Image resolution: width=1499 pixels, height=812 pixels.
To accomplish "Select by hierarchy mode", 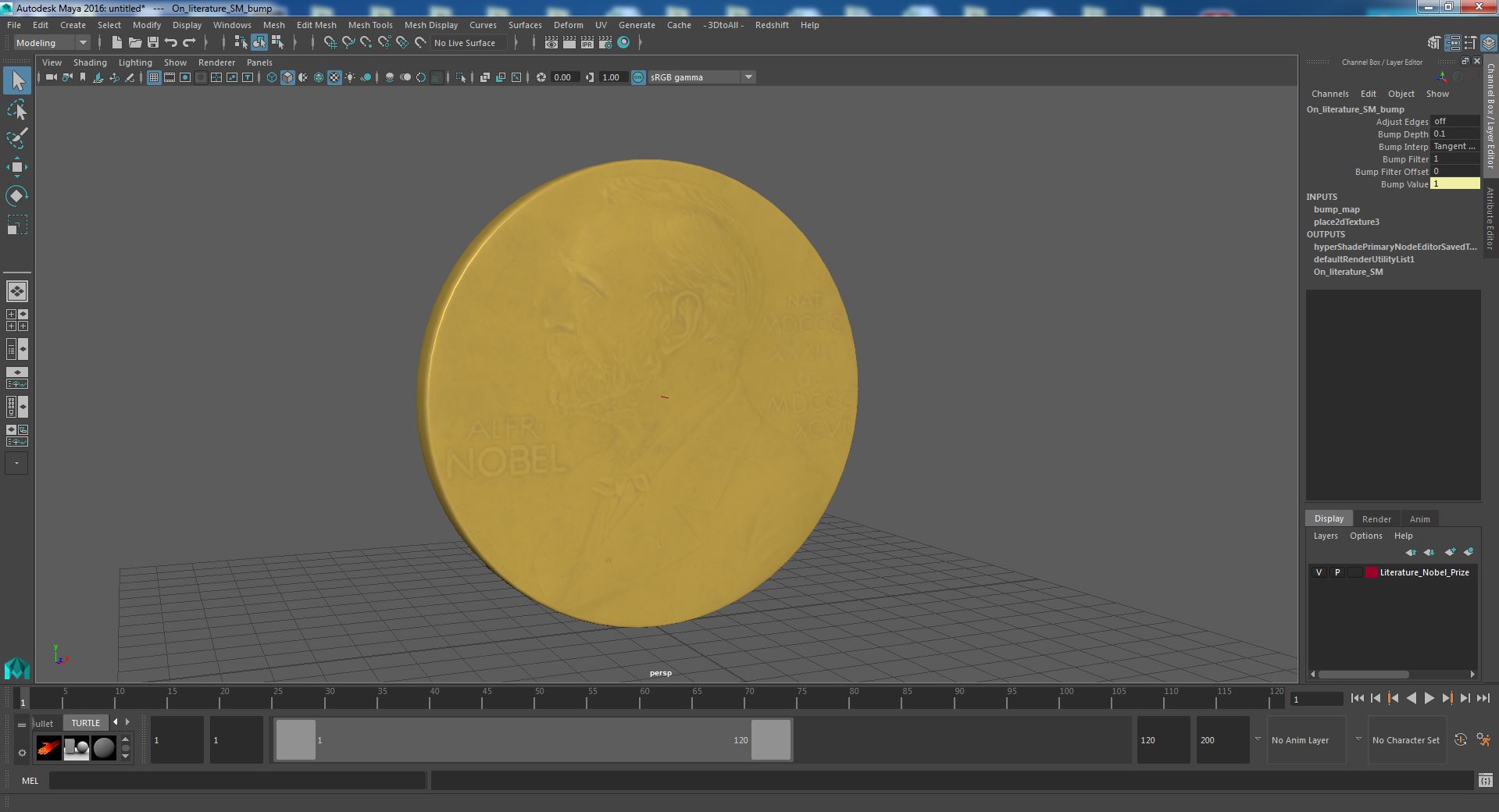I will click(241, 43).
